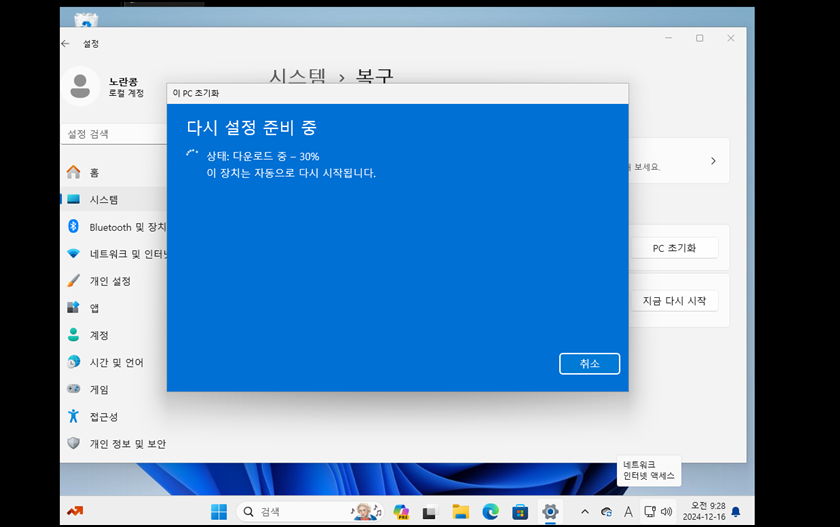Click the 접근성 accessibility icon

[x=73, y=416]
